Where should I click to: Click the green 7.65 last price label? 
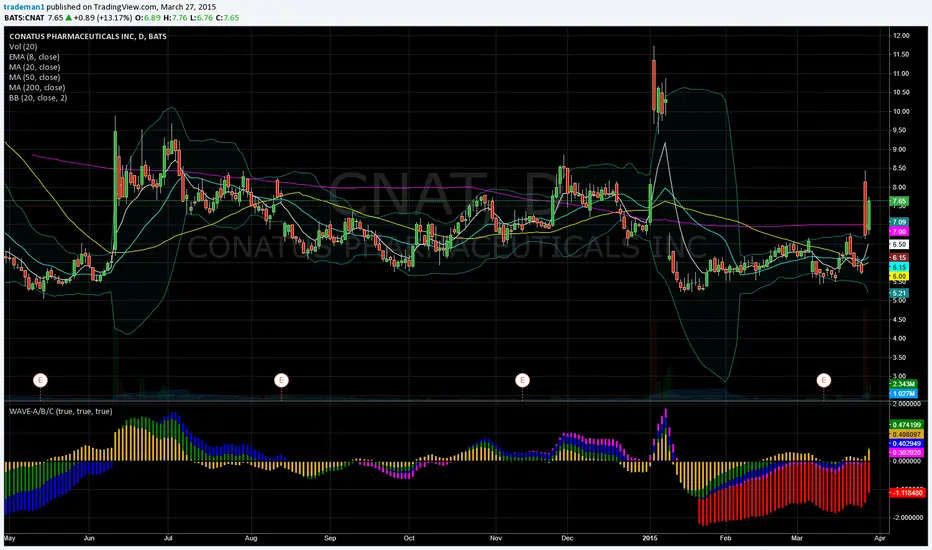[899, 202]
